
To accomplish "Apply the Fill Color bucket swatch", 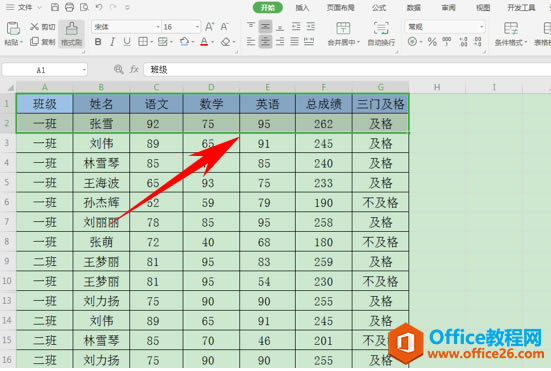I will pos(184,42).
